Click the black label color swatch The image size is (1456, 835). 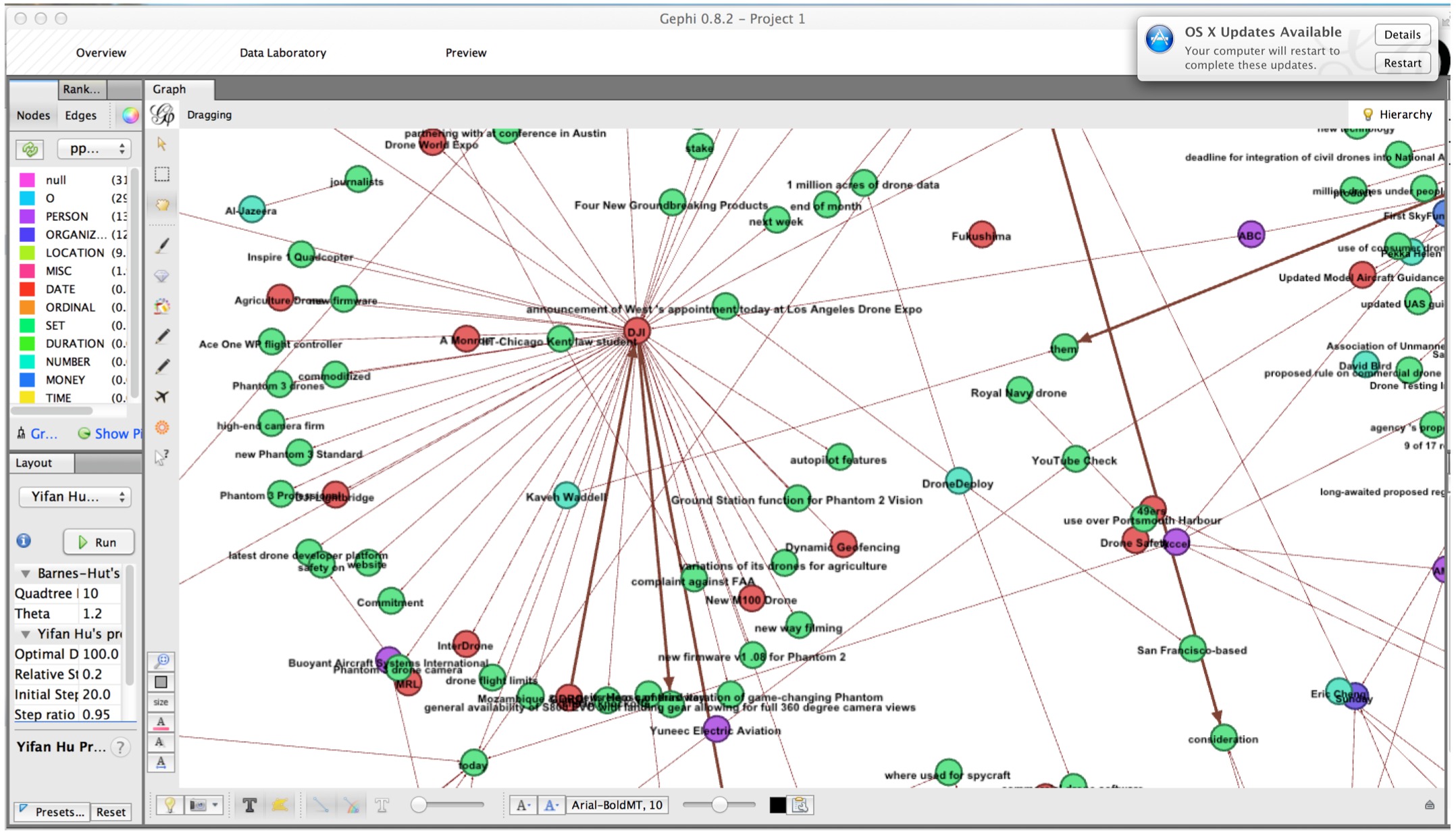coord(777,805)
